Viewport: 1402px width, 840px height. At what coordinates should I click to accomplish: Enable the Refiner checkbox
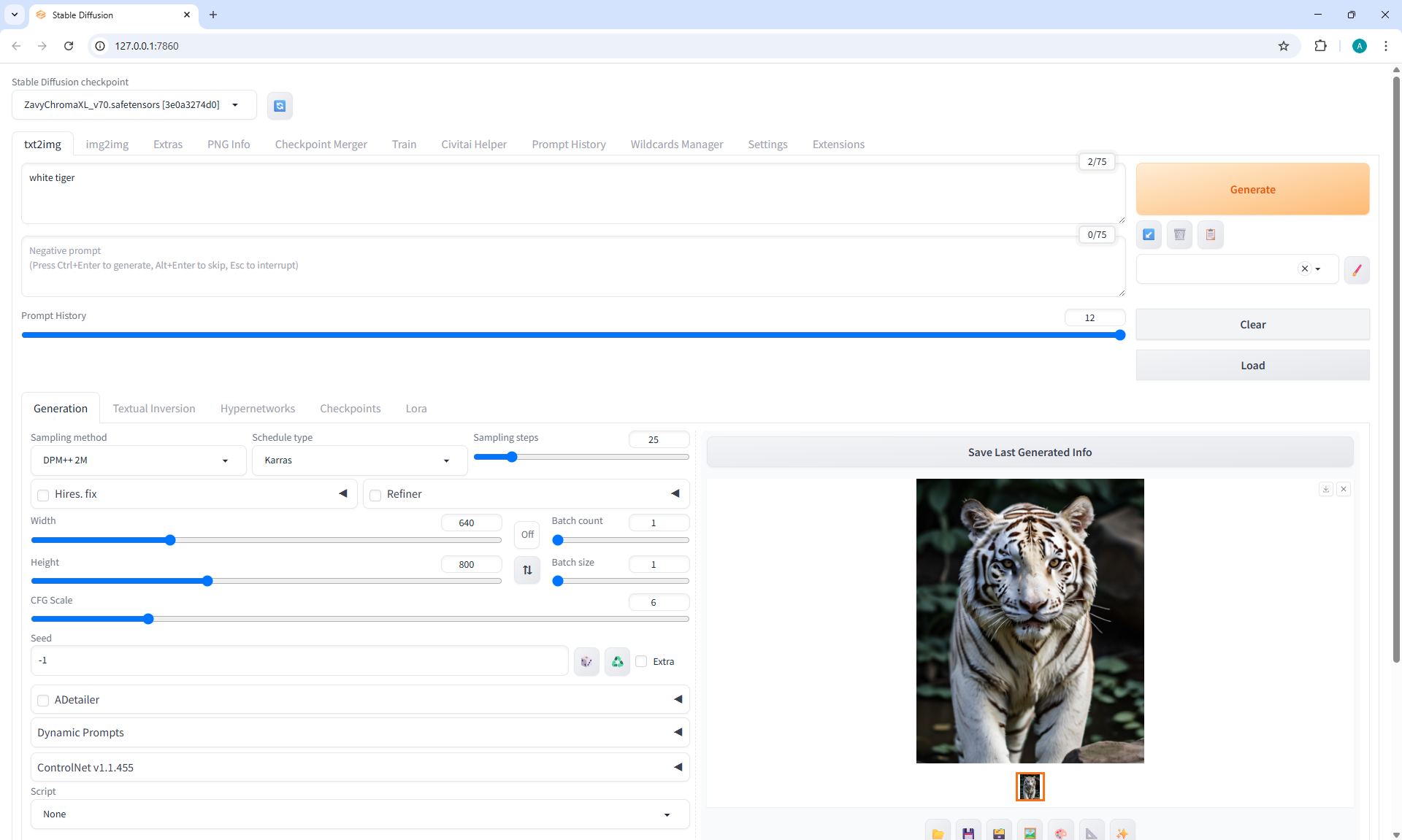375,495
